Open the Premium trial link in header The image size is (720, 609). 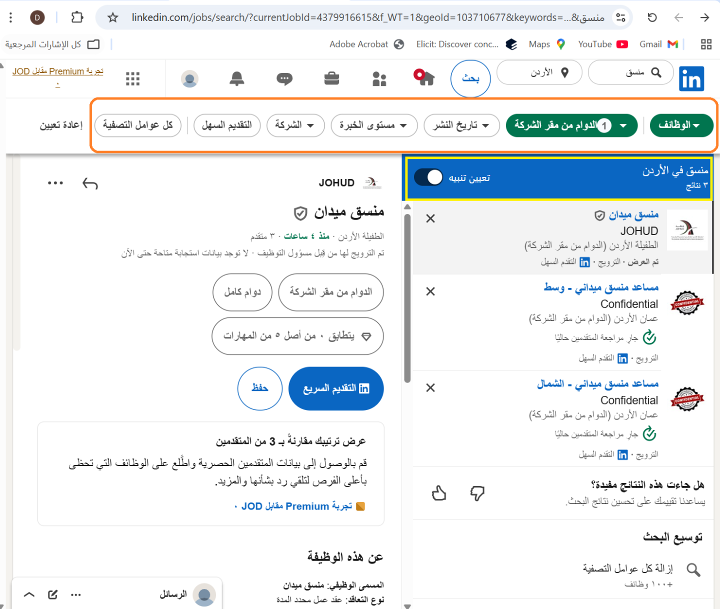pos(58,72)
